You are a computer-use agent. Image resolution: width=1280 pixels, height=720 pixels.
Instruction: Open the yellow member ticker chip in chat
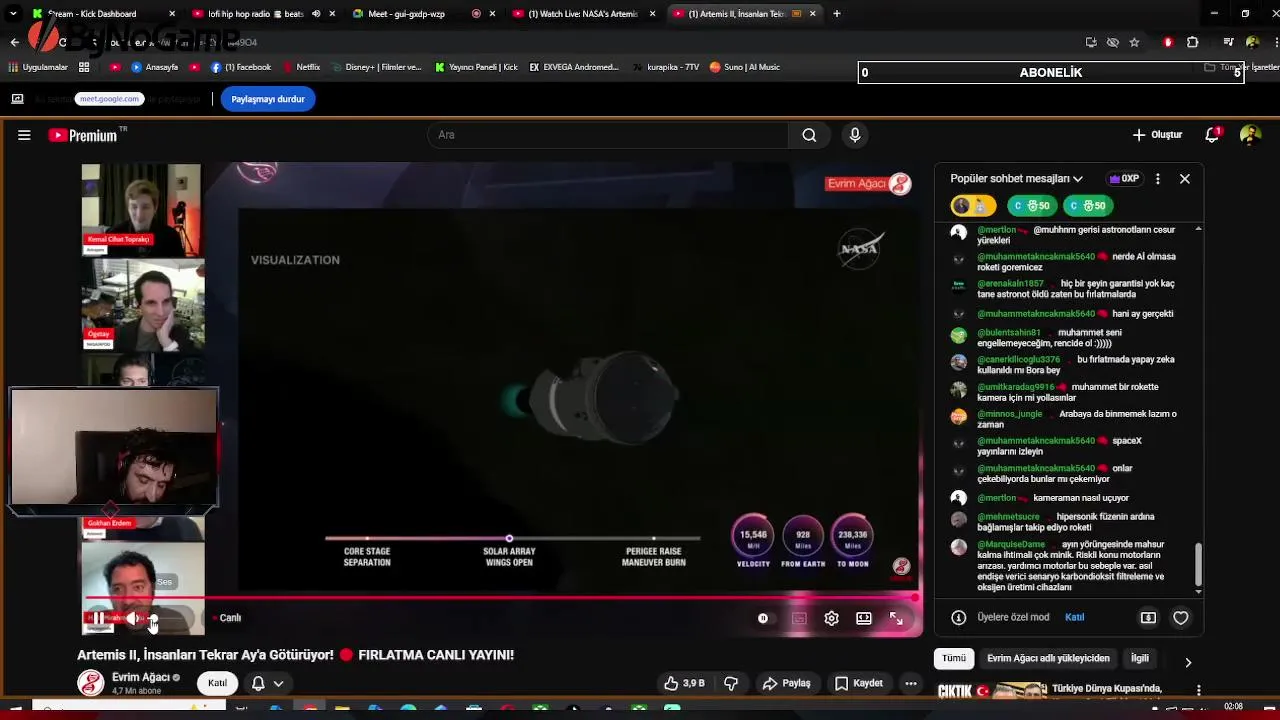[973, 206]
